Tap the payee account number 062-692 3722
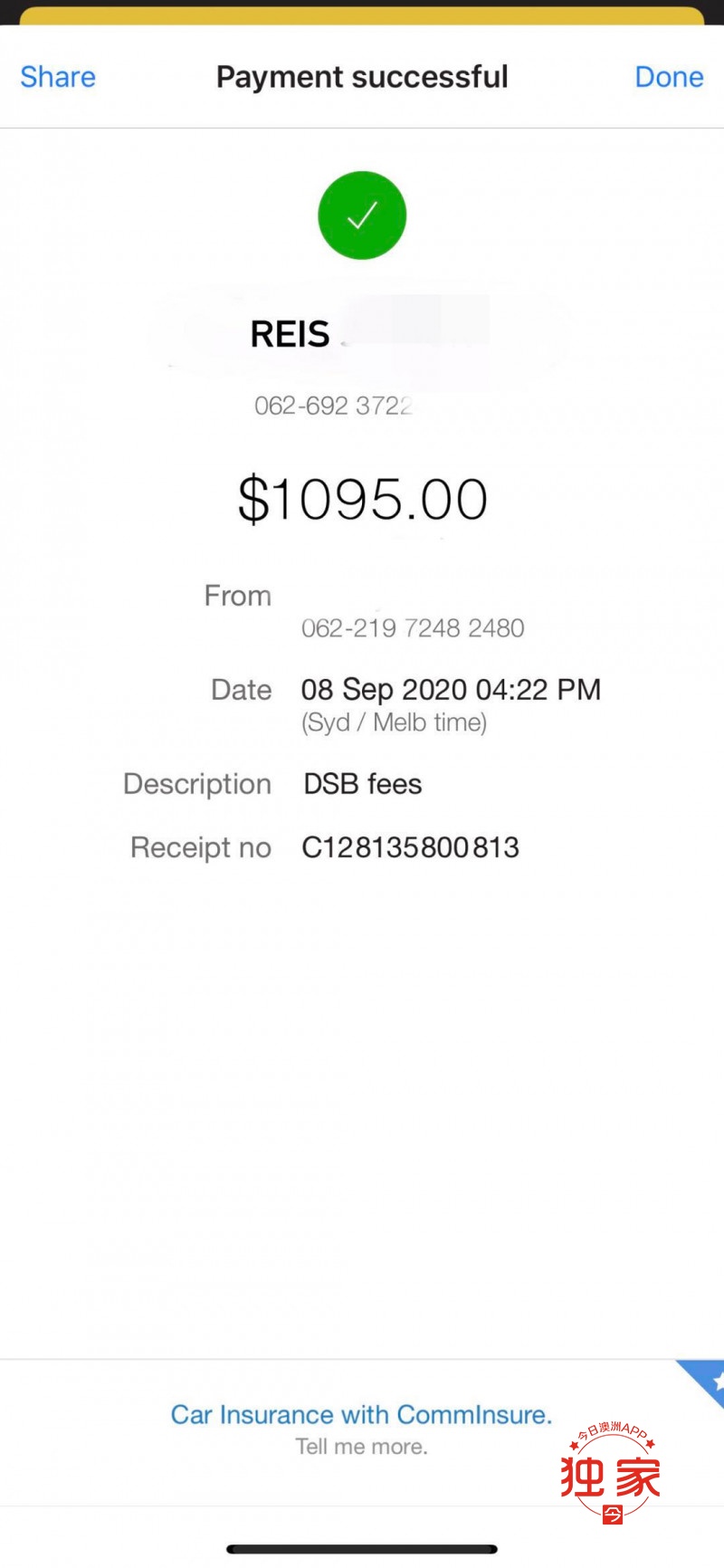The image size is (724, 1568). [333, 406]
